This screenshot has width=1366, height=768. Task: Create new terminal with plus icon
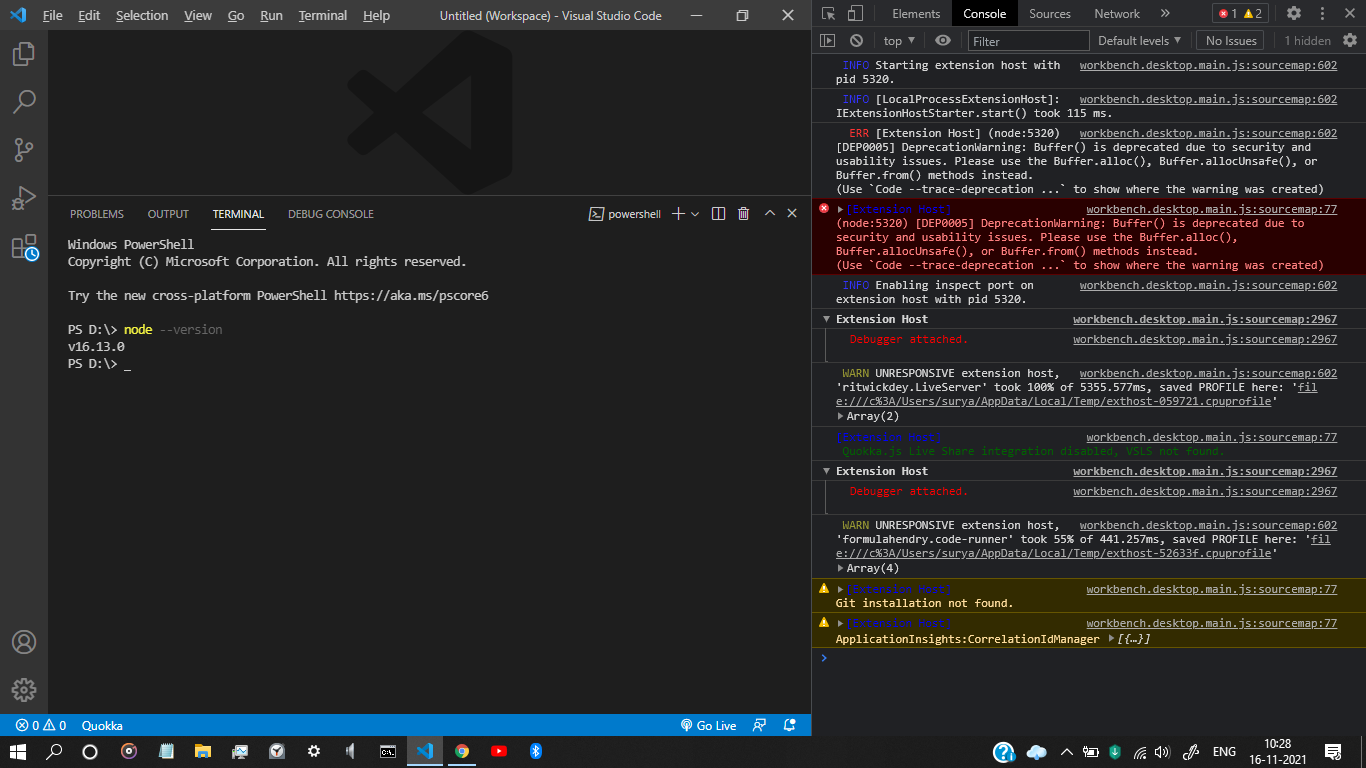tap(678, 214)
